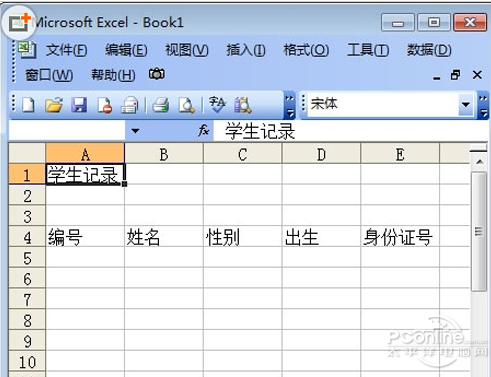Click the camera icon in menu bar
Viewport: 491px width, 377px height.
tap(157, 74)
